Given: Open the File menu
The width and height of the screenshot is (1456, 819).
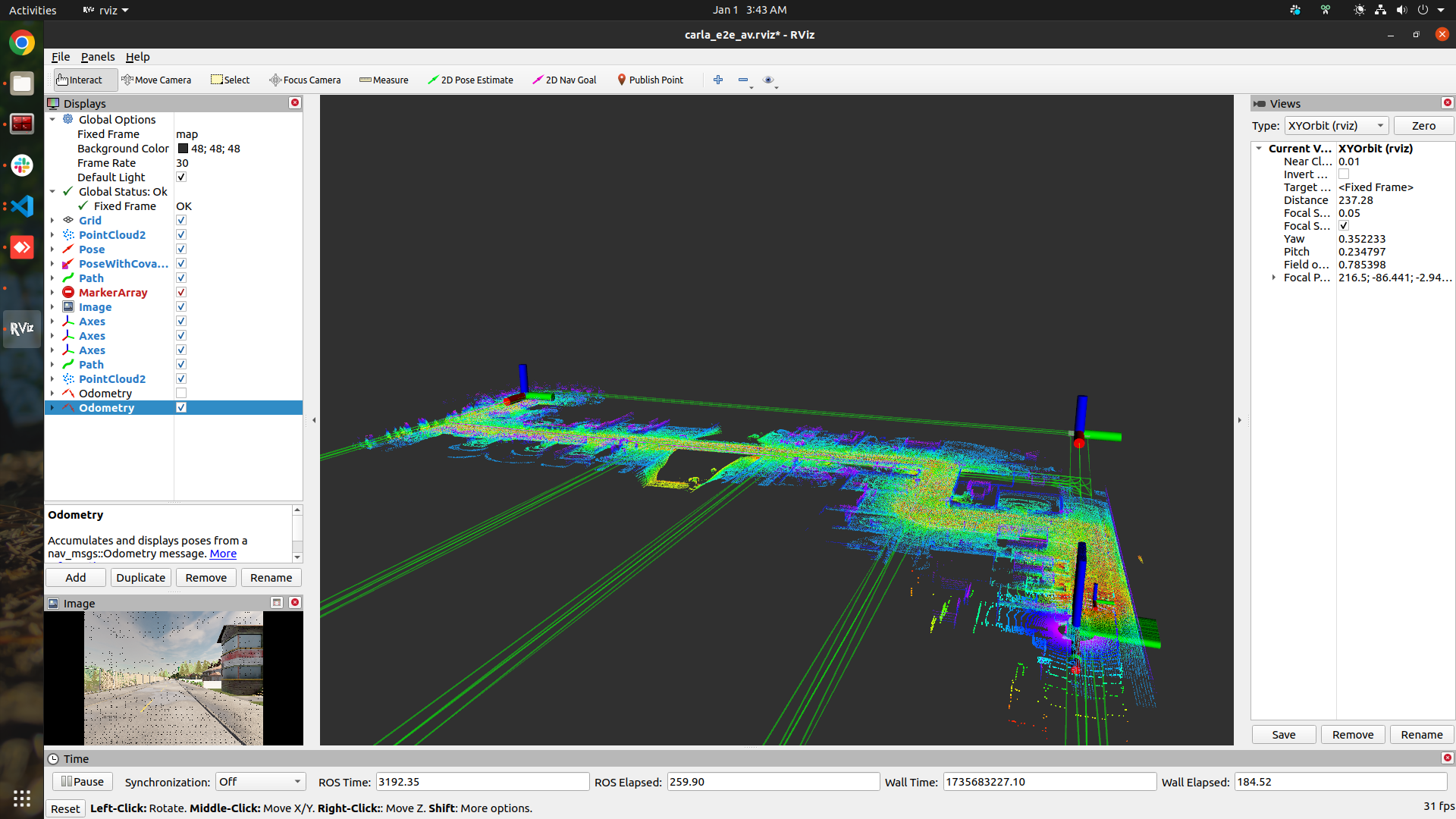Looking at the screenshot, I should pyautogui.click(x=60, y=57).
